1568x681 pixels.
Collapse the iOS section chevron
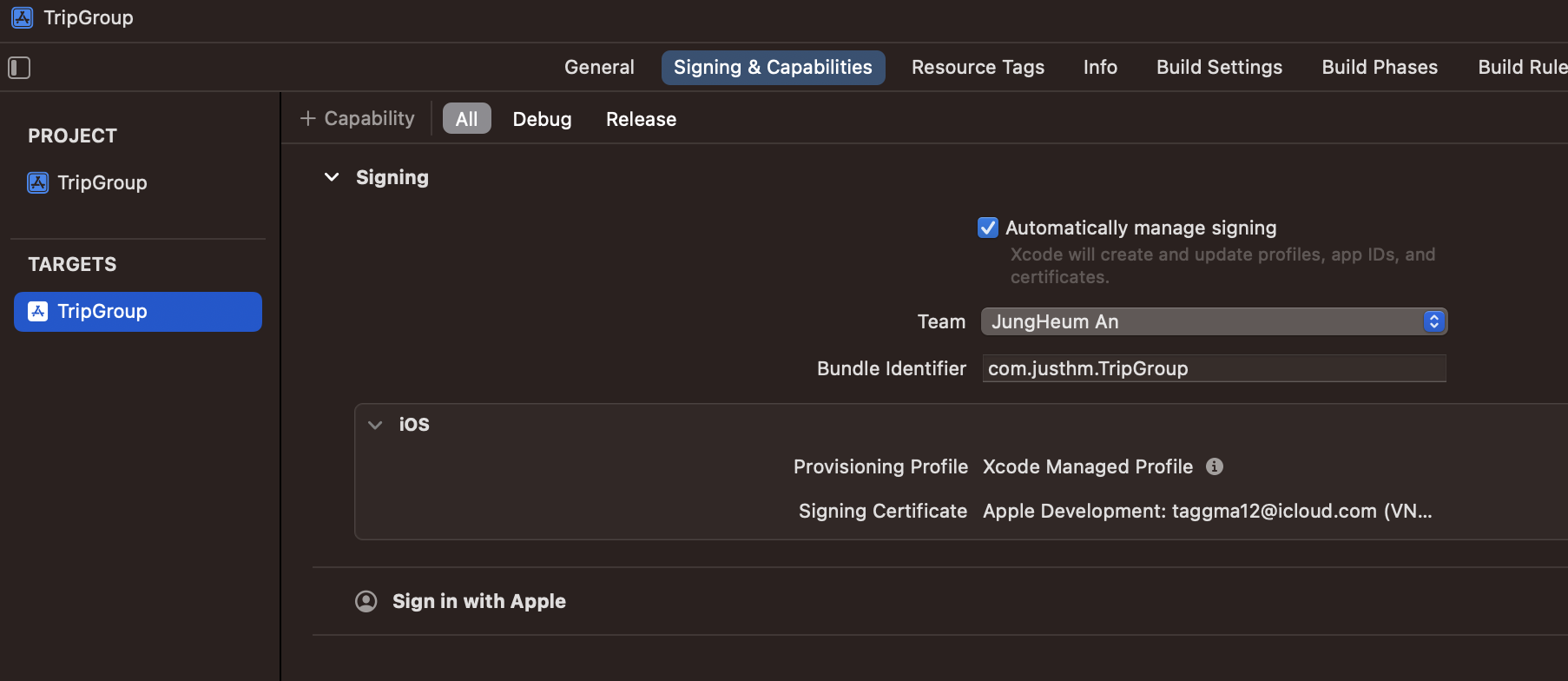[375, 425]
